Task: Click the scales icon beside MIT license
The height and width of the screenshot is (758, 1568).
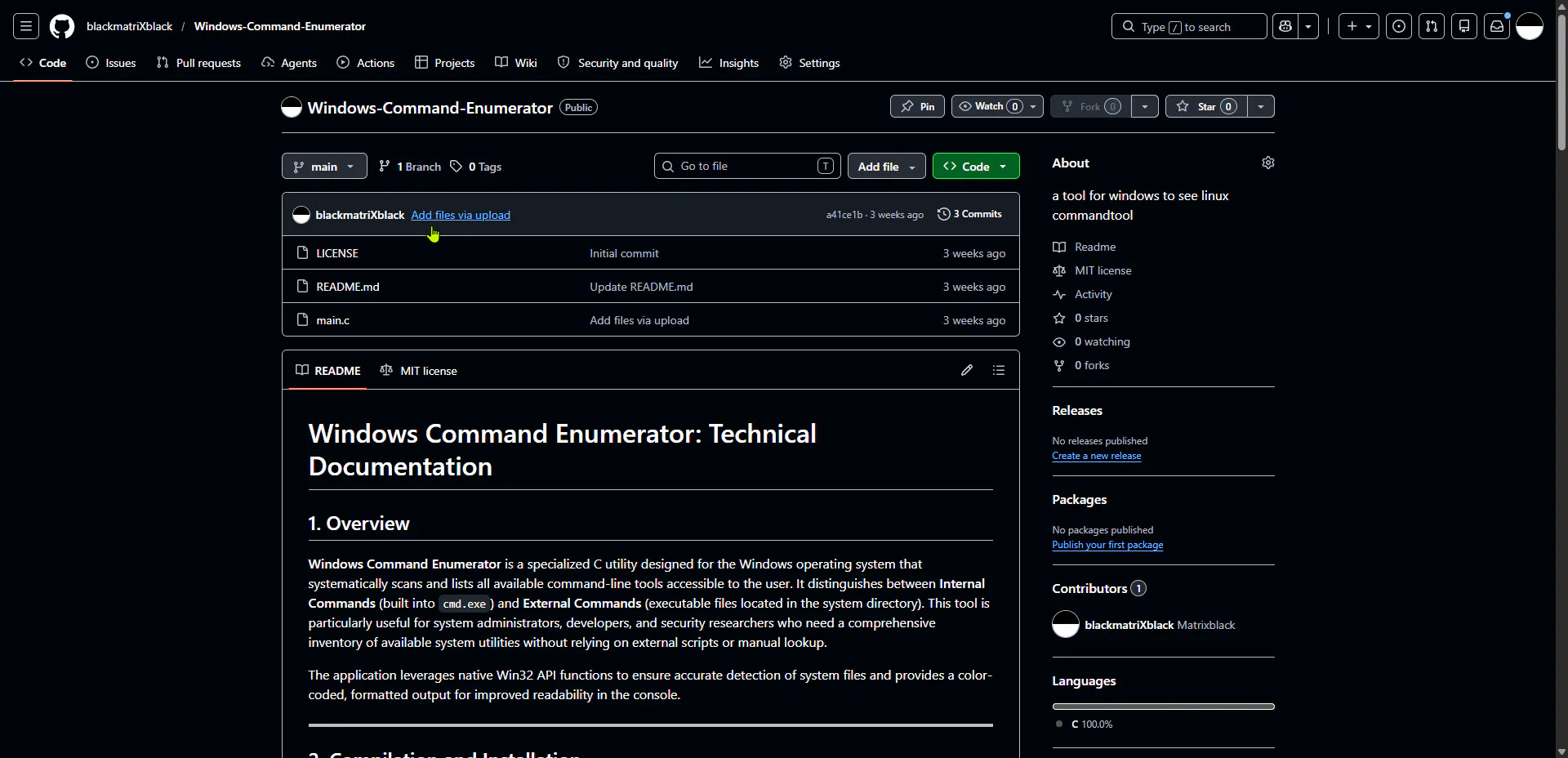Action: pyautogui.click(x=1059, y=270)
